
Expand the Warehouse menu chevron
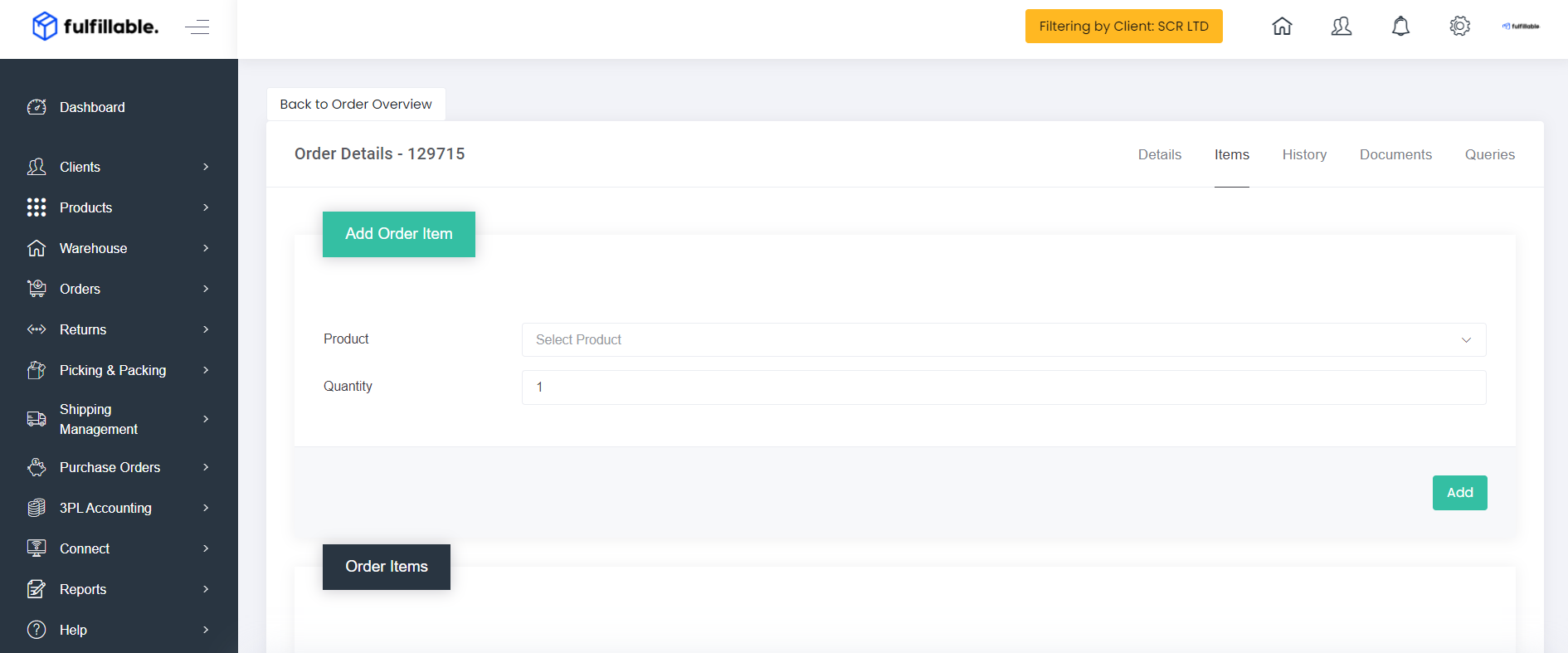206,248
